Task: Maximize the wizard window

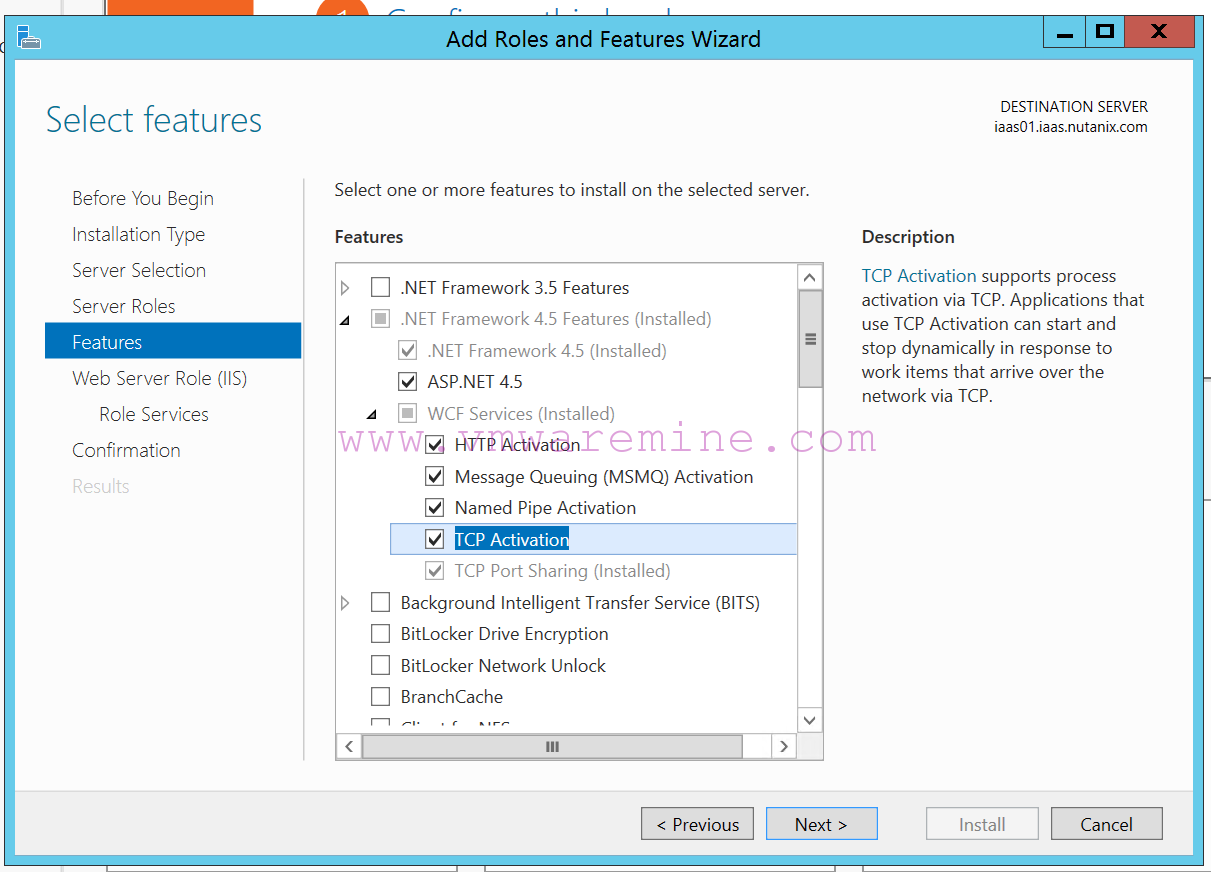Action: click(1105, 32)
